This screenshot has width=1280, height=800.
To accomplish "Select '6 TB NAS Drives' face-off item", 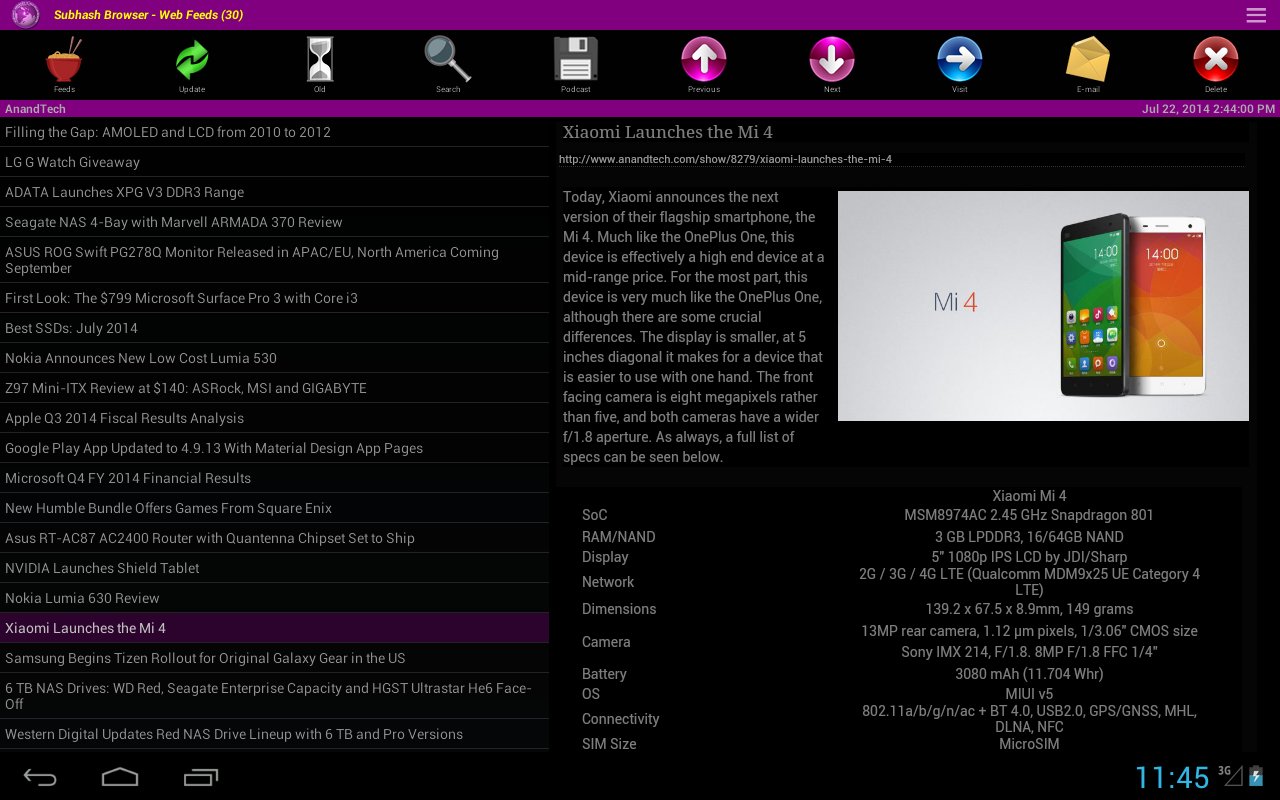I will pyautogui.click(x=274, y=696).
